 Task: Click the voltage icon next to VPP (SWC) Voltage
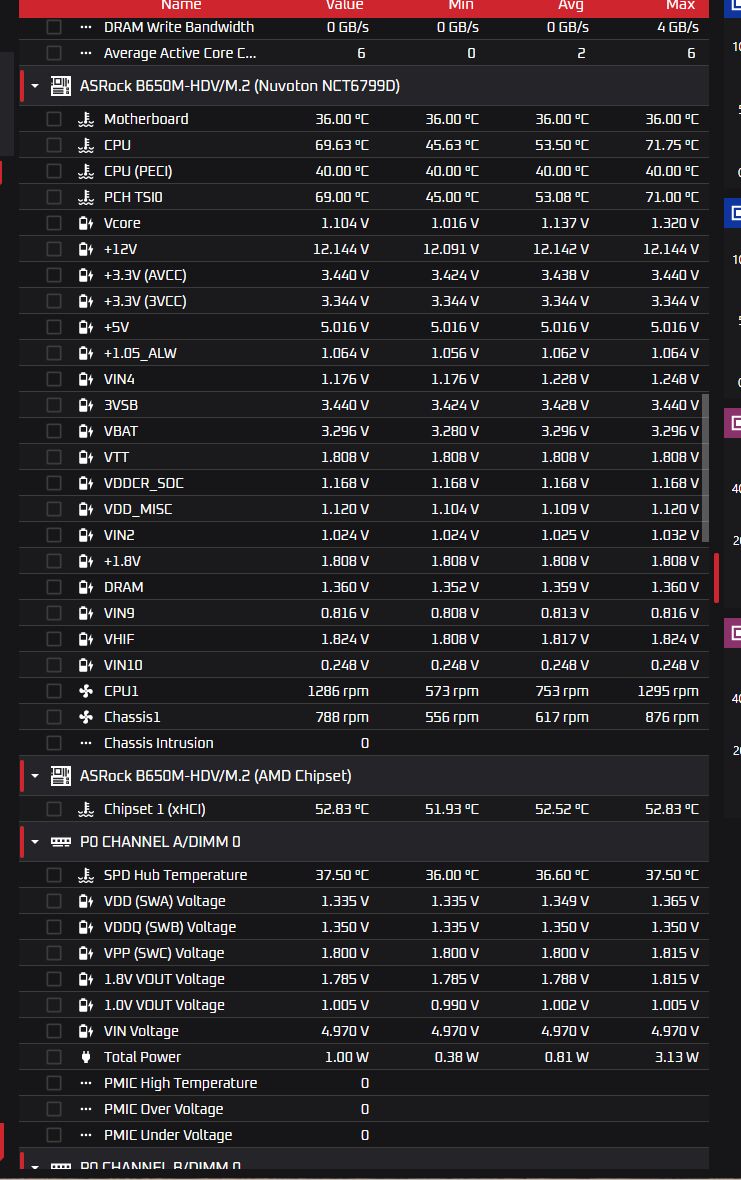point(86,953)
